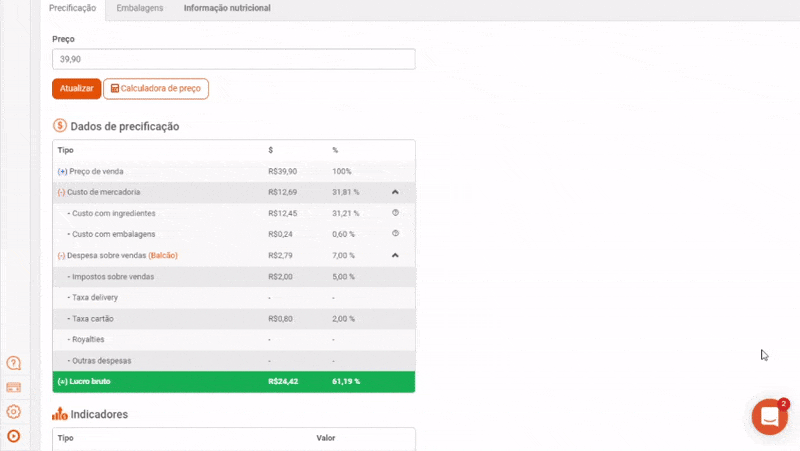The image size is (800, 451).
Task: Open the chat support bubble
Action: tap(769, 417)
